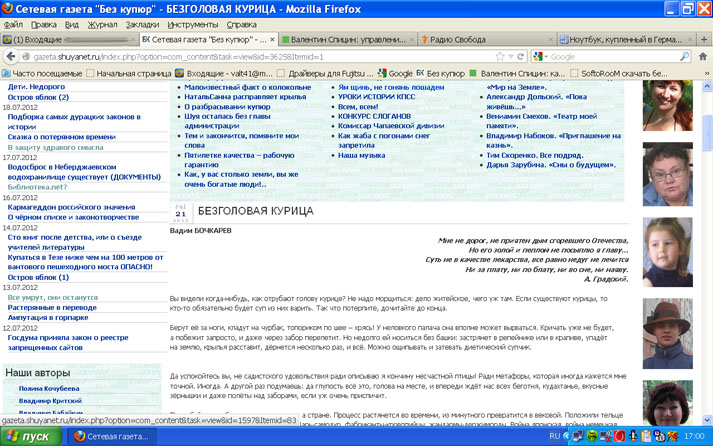Open the Журнал menu

pos(102,25)
